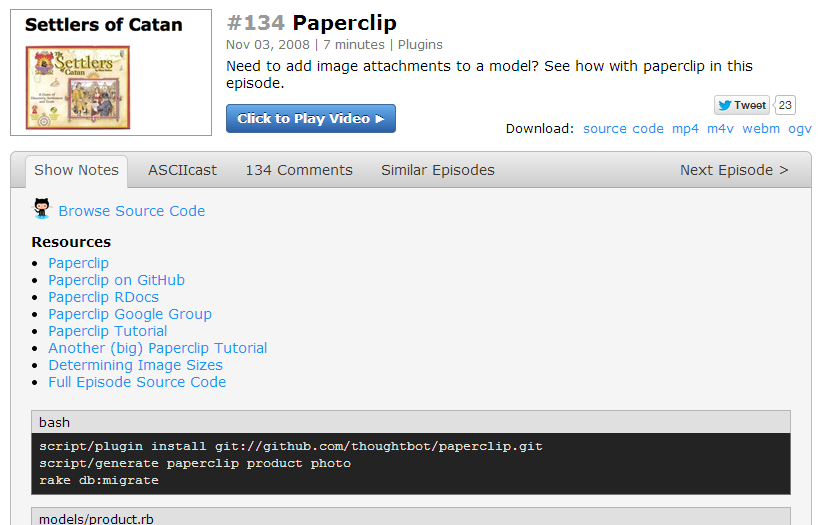
Task: Go to Next Episode
Action: [x=734, y=170]
